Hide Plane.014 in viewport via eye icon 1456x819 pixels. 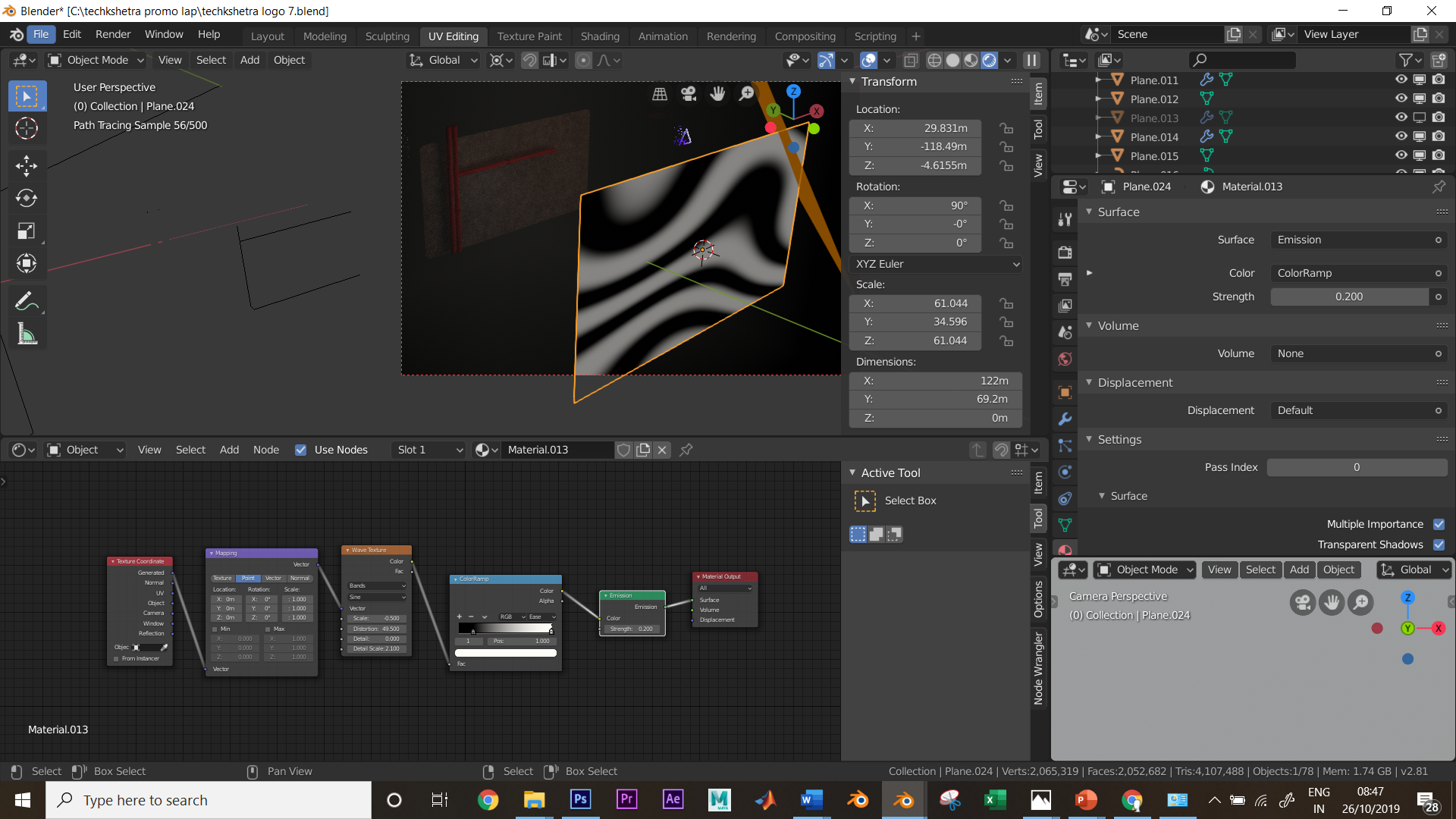[1401, 136]
